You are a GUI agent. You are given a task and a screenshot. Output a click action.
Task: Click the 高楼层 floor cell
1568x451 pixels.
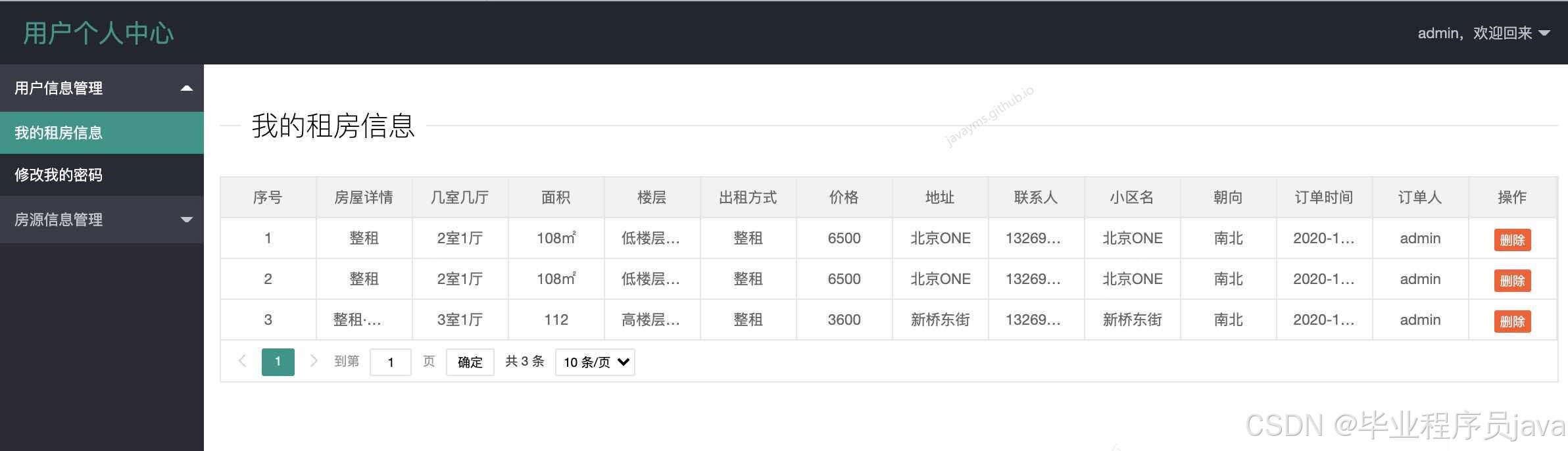[652, 320]
